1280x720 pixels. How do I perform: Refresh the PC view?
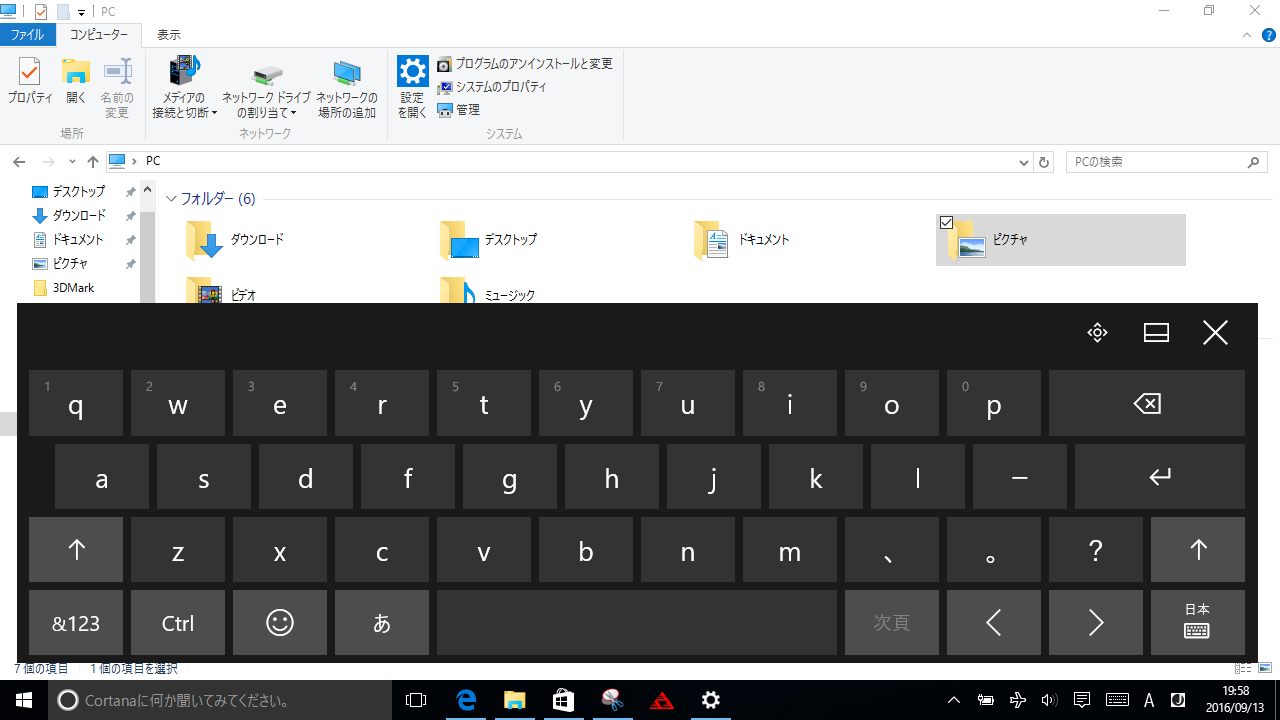point(1045,162)
